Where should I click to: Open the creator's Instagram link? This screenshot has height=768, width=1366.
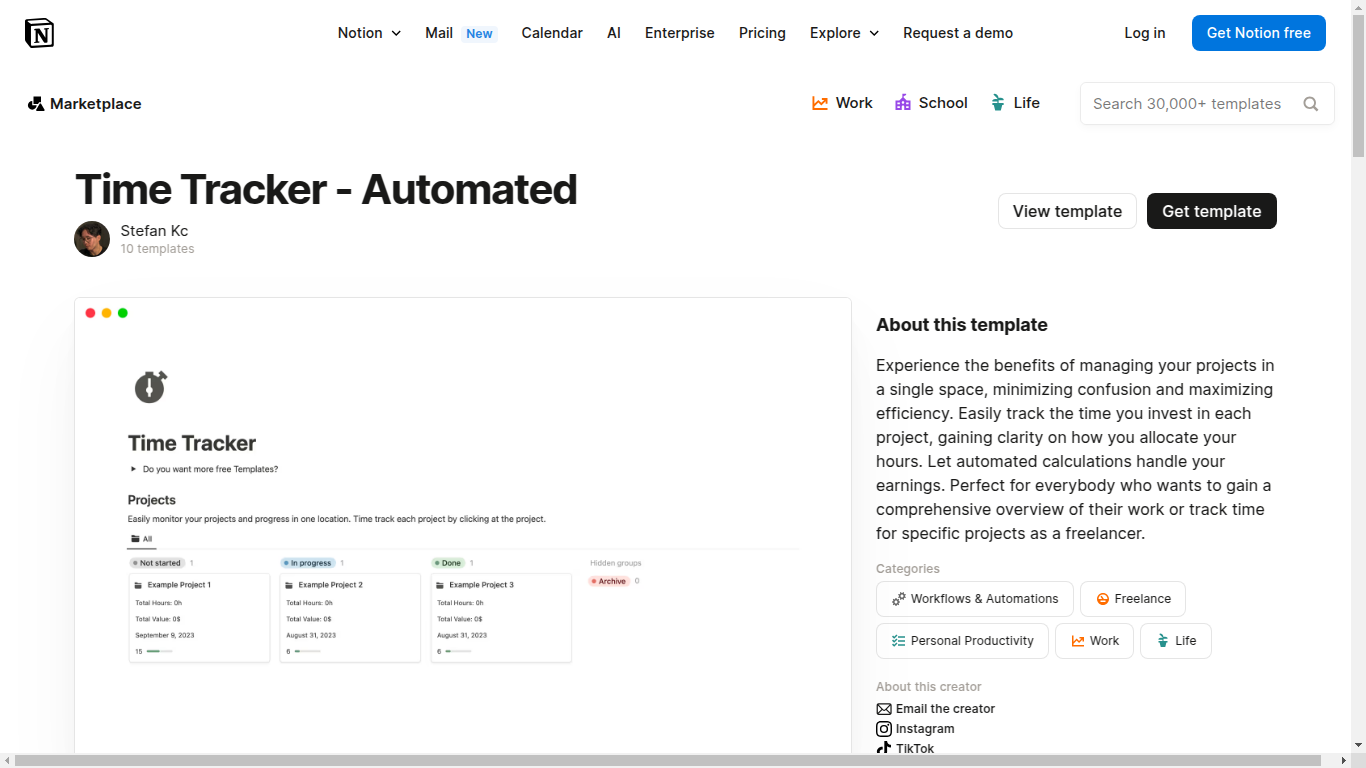[925, 729]
